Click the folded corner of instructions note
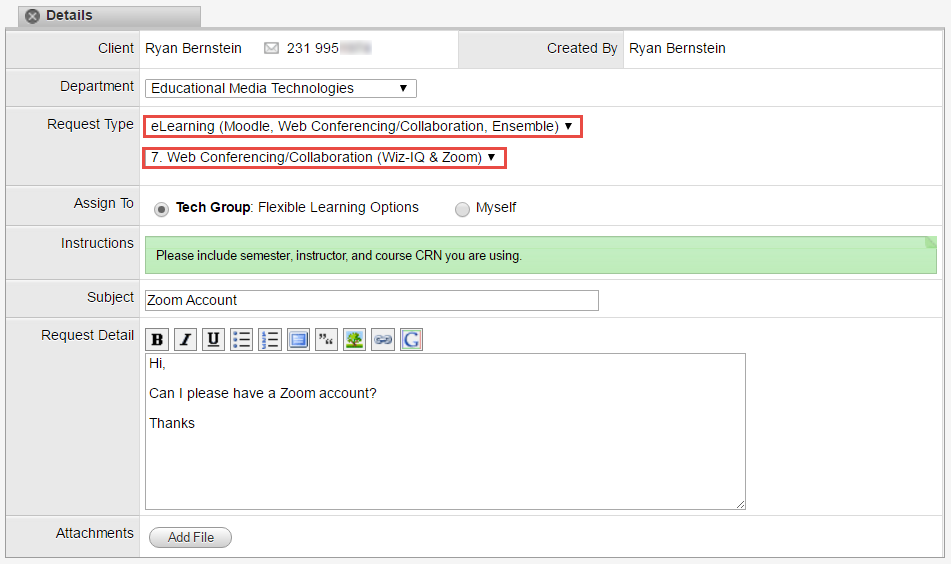The image size is (951, 564). 930,243
